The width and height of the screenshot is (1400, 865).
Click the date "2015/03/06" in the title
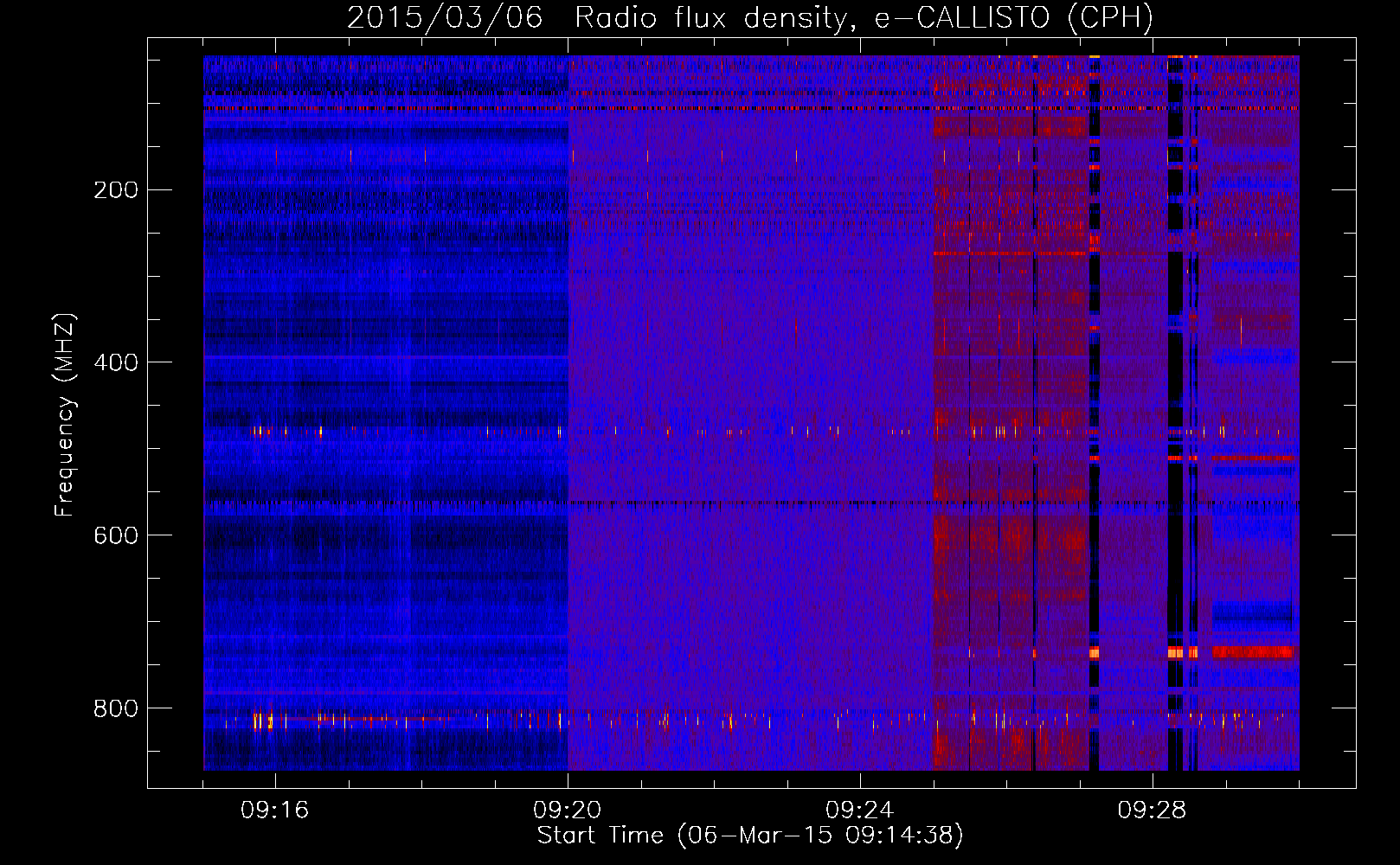pos(445,17)
